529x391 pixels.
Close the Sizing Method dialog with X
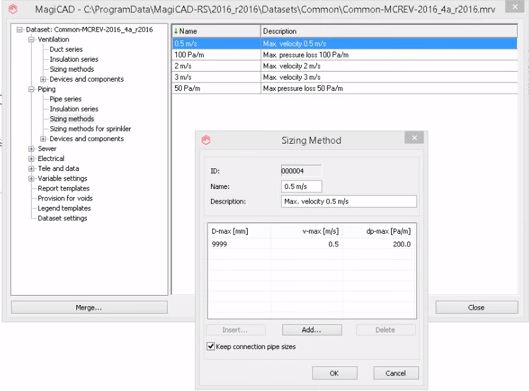414,137
